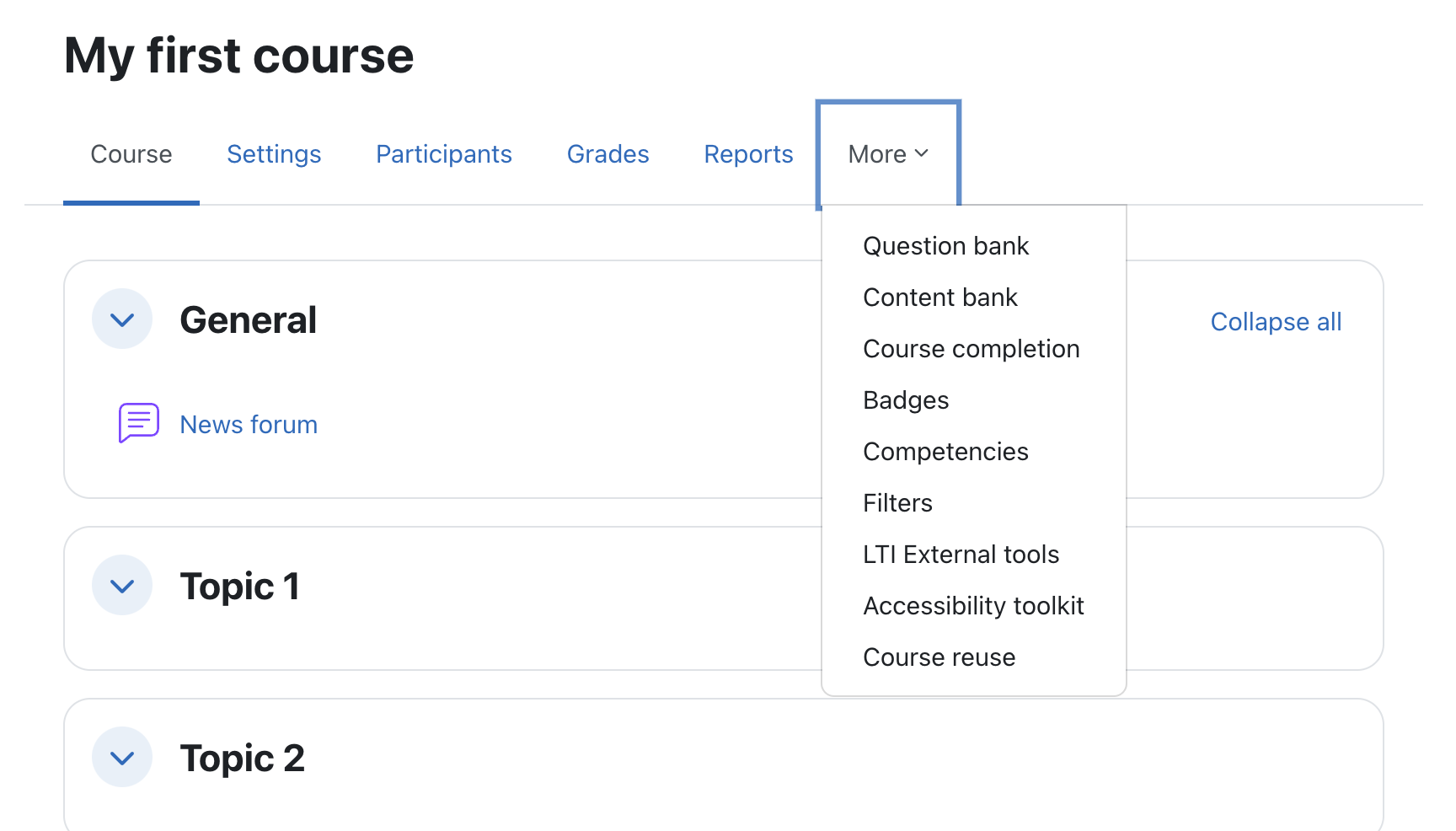Go to the Grades tab
Viewport: 1456px width, 831px height.
pos(608,154)
